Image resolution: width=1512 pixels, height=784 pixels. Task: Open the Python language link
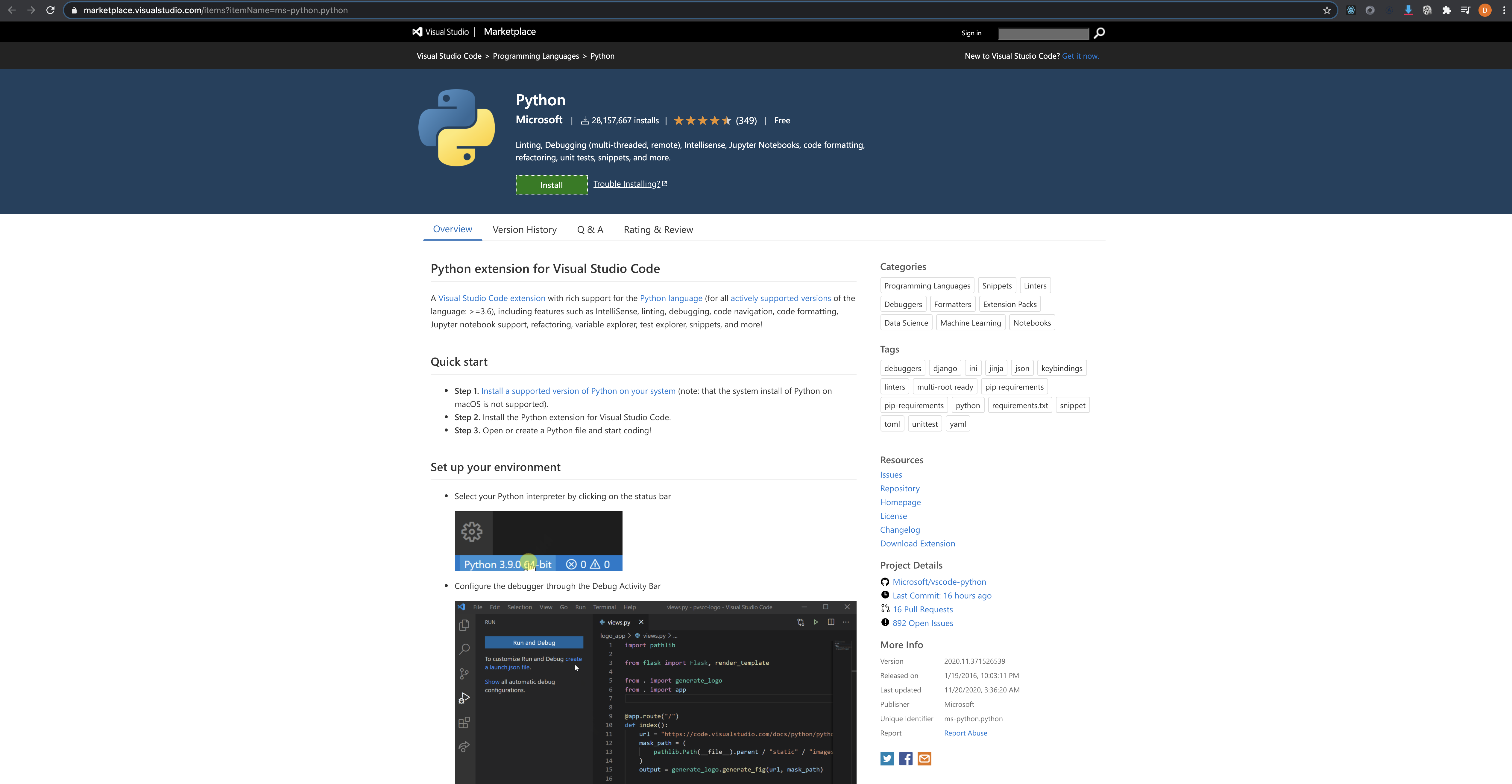[x=671, y=298]
